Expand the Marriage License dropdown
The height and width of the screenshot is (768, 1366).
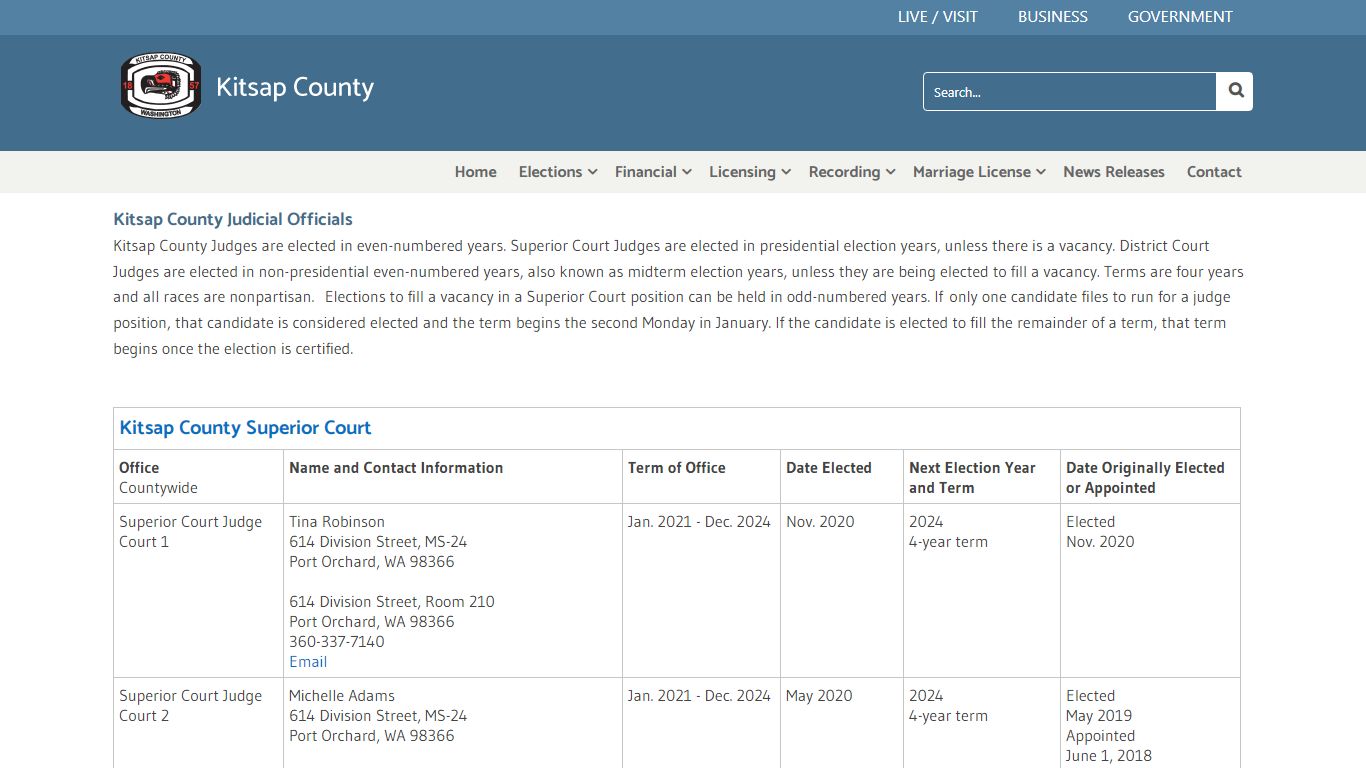[x=977, y=171]
